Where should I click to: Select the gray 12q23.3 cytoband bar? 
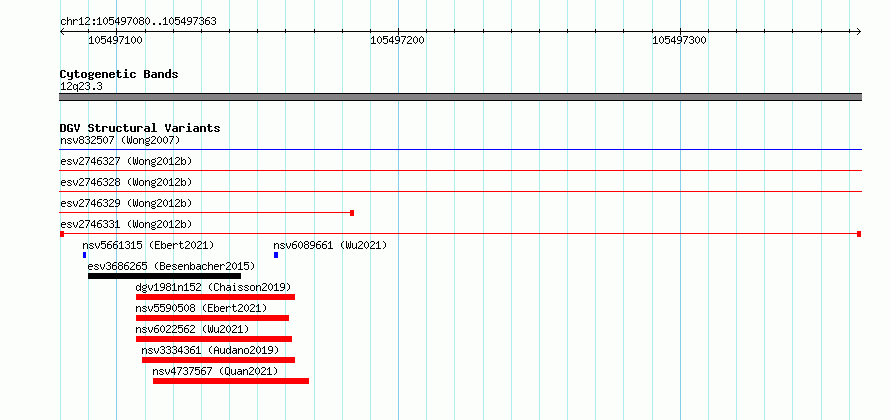pos(460,97)
